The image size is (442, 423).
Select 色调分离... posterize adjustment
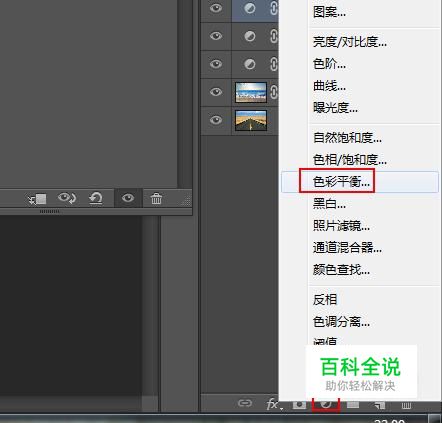pyautogui.click(x=341, y=322)
